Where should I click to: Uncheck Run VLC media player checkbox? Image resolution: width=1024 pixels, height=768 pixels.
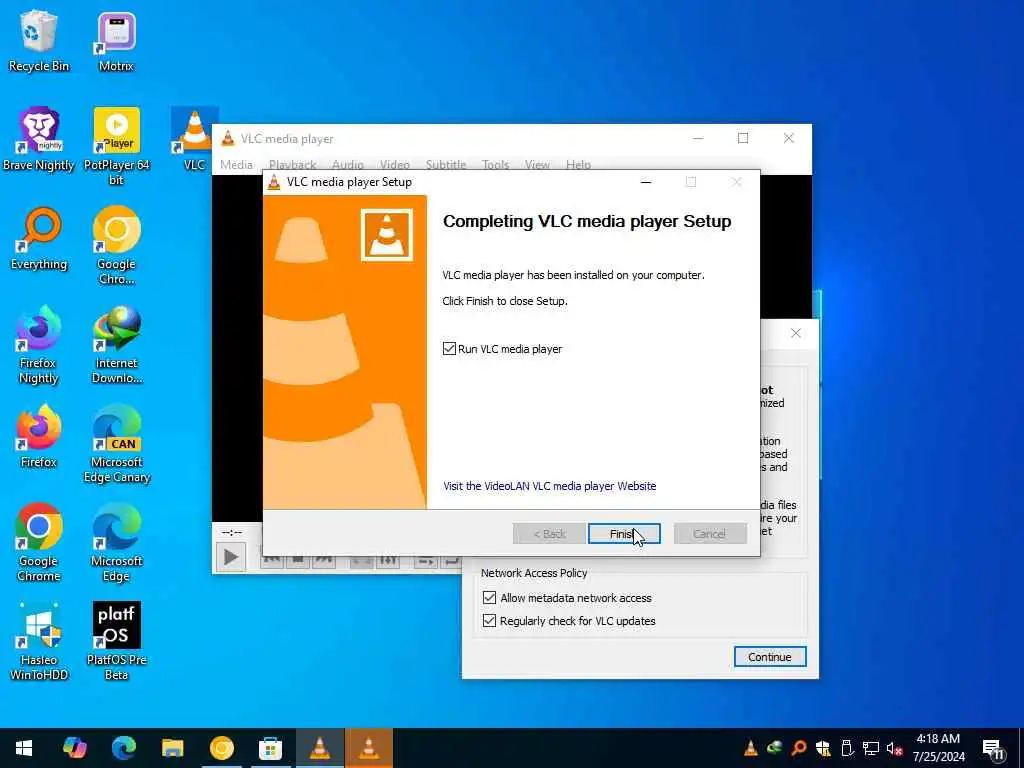[449, 349]
